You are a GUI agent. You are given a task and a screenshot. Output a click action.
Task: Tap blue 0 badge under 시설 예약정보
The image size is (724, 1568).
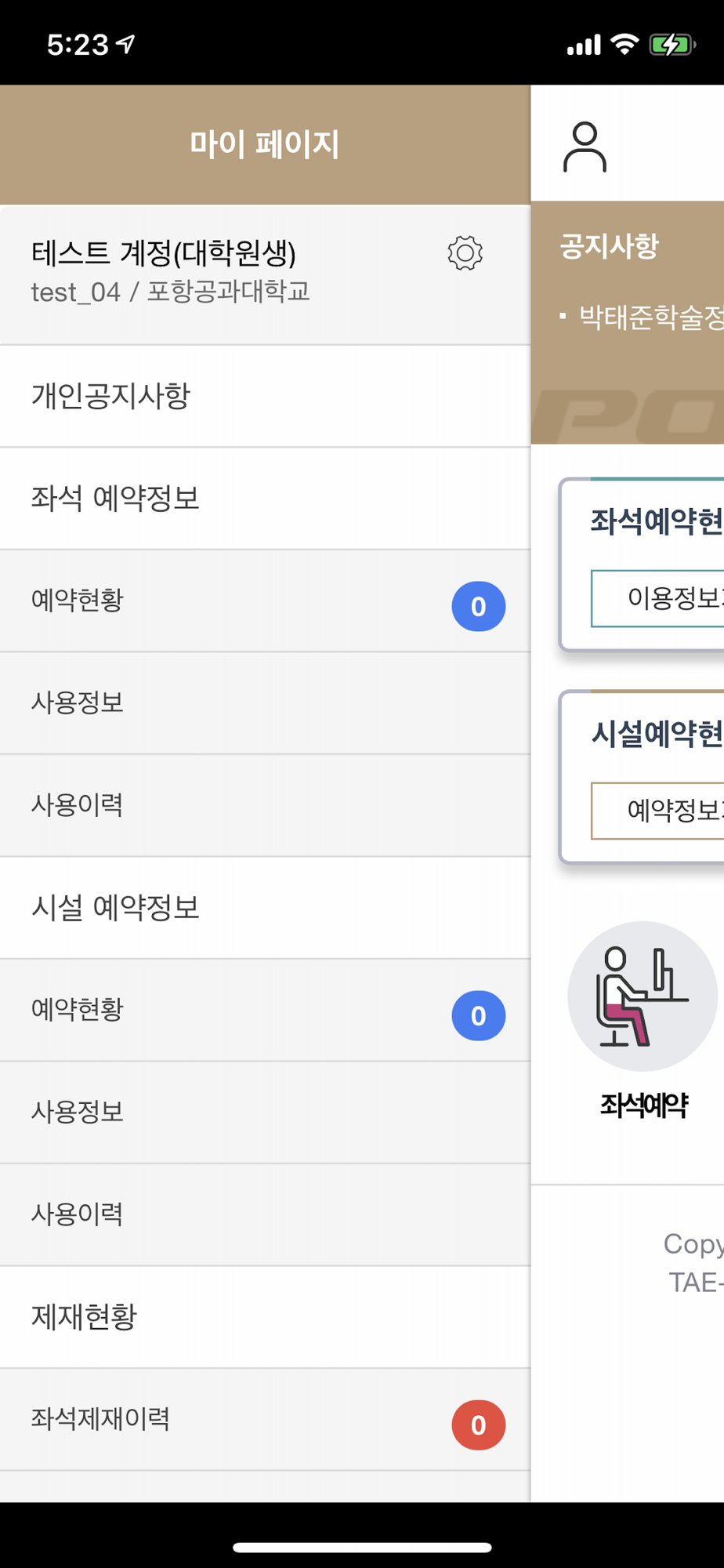point(478,1015)
